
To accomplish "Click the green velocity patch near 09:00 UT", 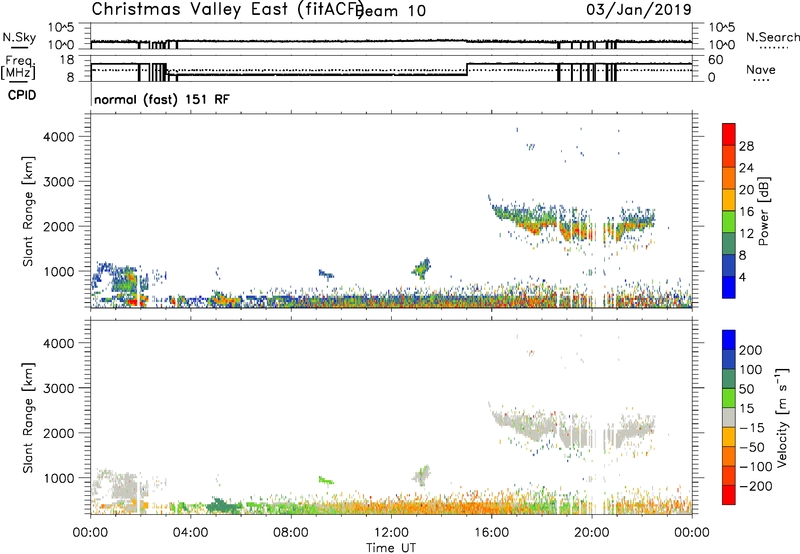I will pyautogui.click(x=326, y=480).
